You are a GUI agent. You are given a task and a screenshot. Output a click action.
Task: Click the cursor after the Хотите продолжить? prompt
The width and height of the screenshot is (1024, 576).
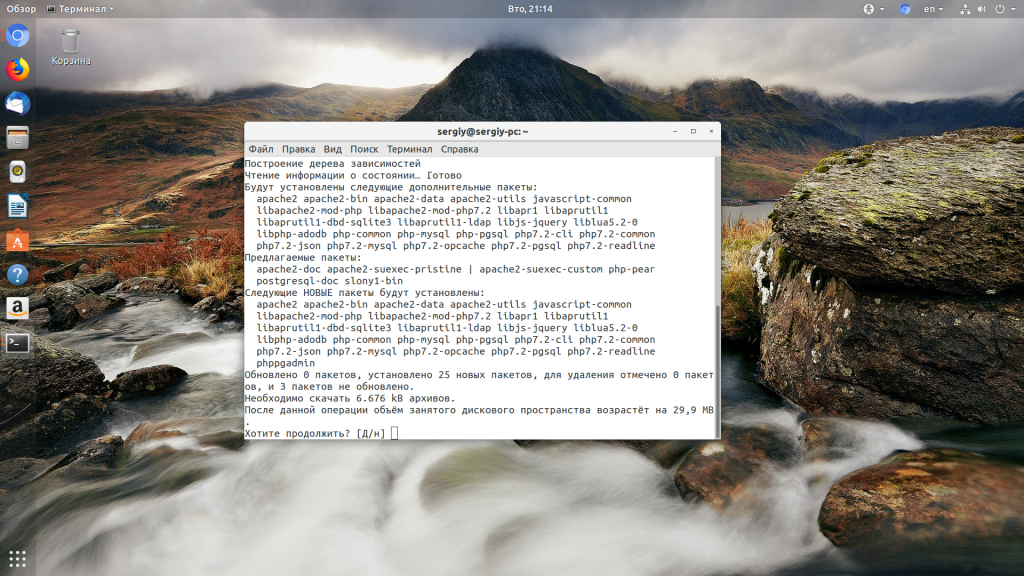[394, 434]
